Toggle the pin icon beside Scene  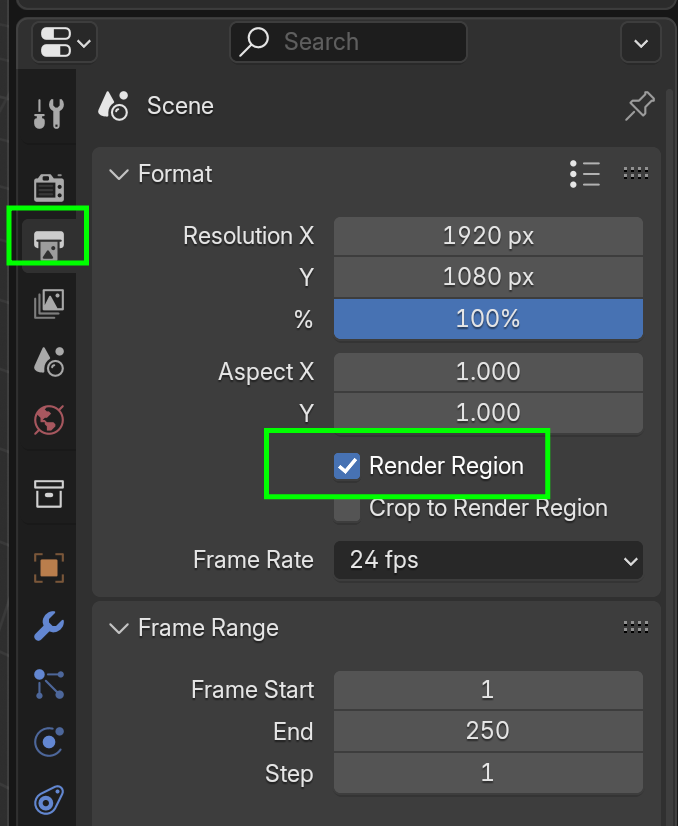click(x=639, y=106)
